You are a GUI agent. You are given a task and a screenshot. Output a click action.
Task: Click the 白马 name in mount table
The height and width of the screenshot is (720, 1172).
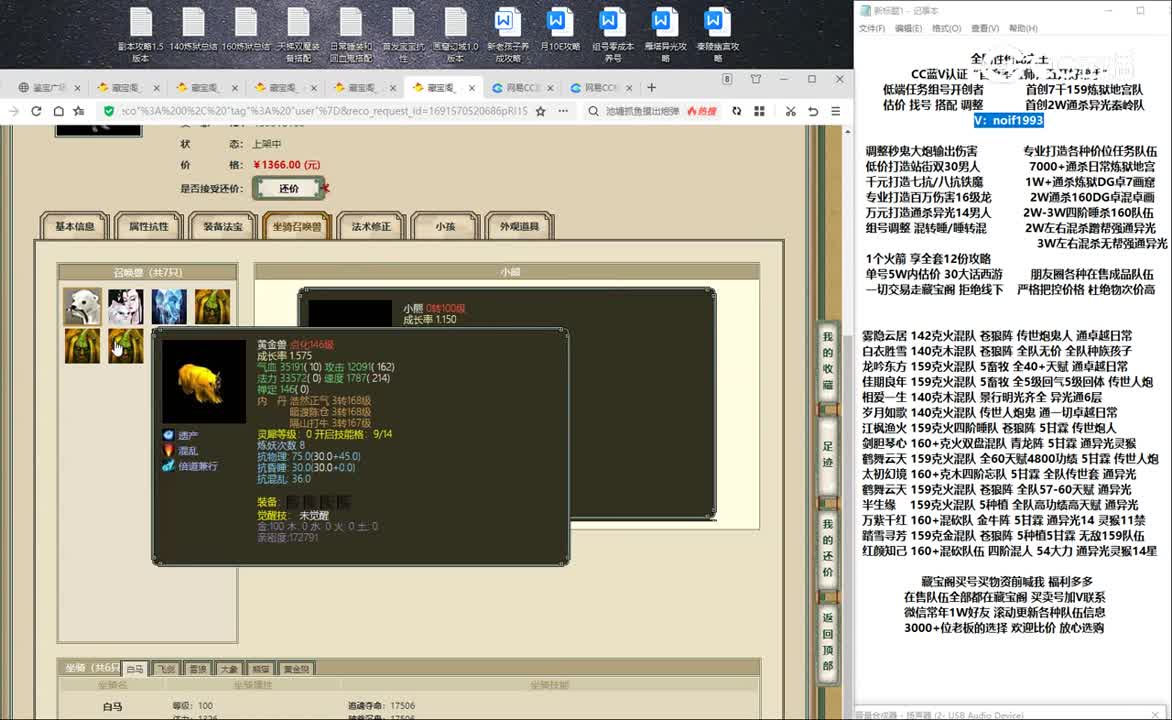pyautogui.click(x=113, y=706)
